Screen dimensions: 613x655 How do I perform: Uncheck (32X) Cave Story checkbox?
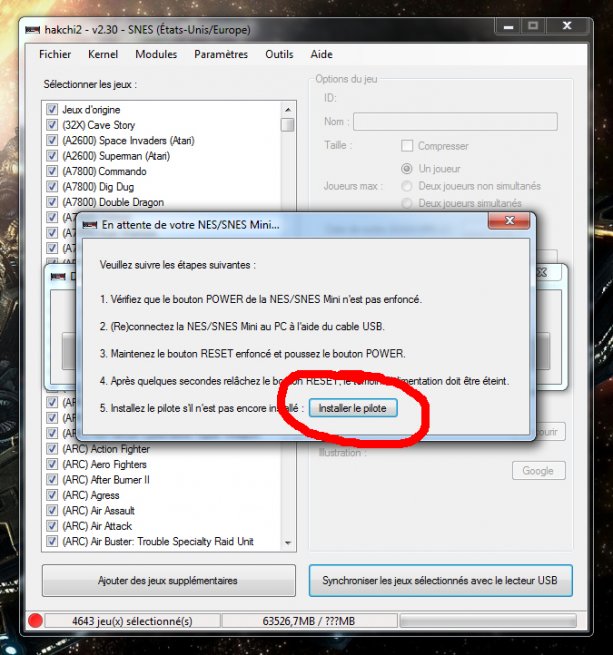coord(52,125)
